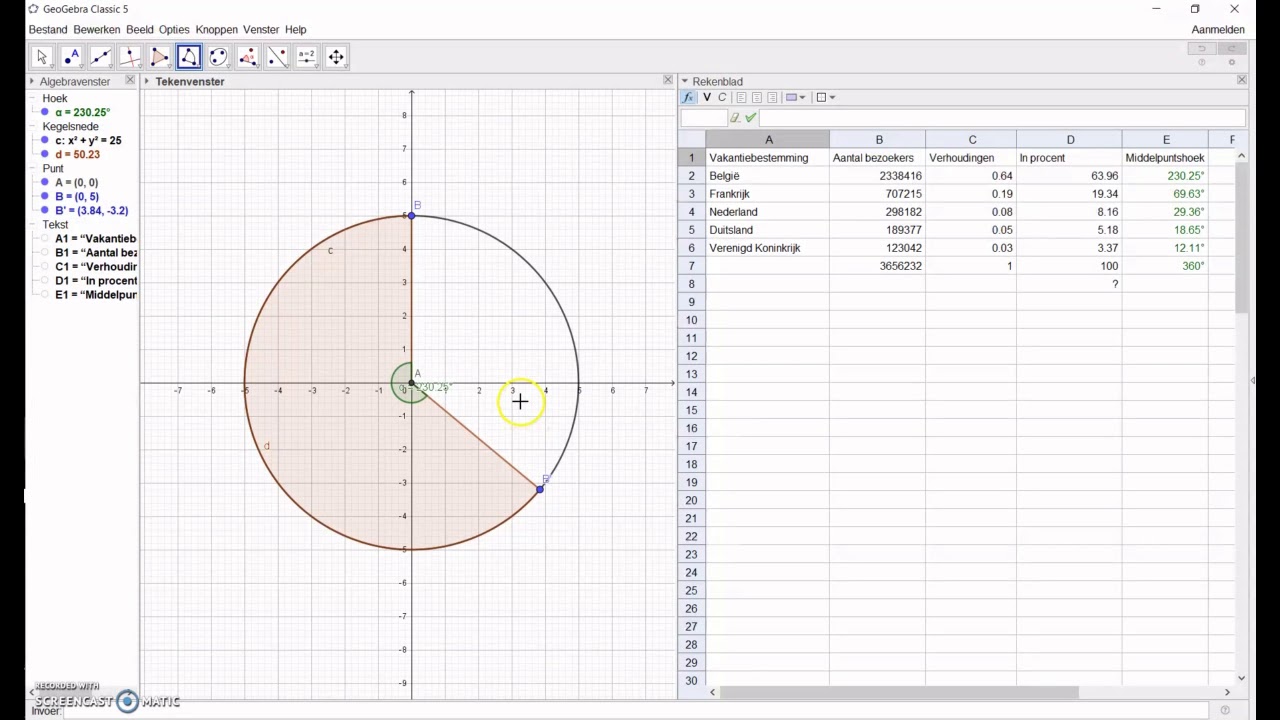Select the Line through two points tool
Screen dimensions: 1280x720
[x=101, y=57]
